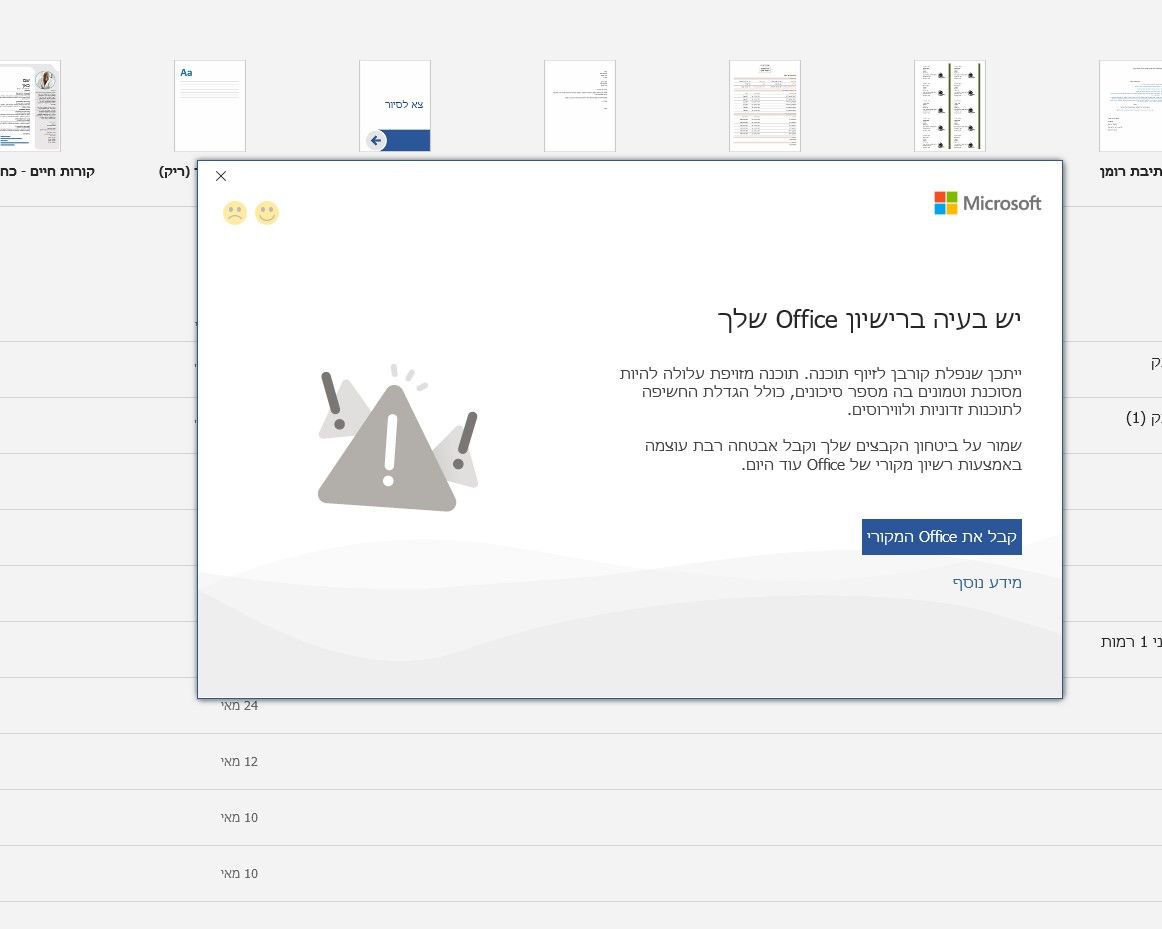Open the 'קורות חיים' resume template thumbnail

(30, 106)
